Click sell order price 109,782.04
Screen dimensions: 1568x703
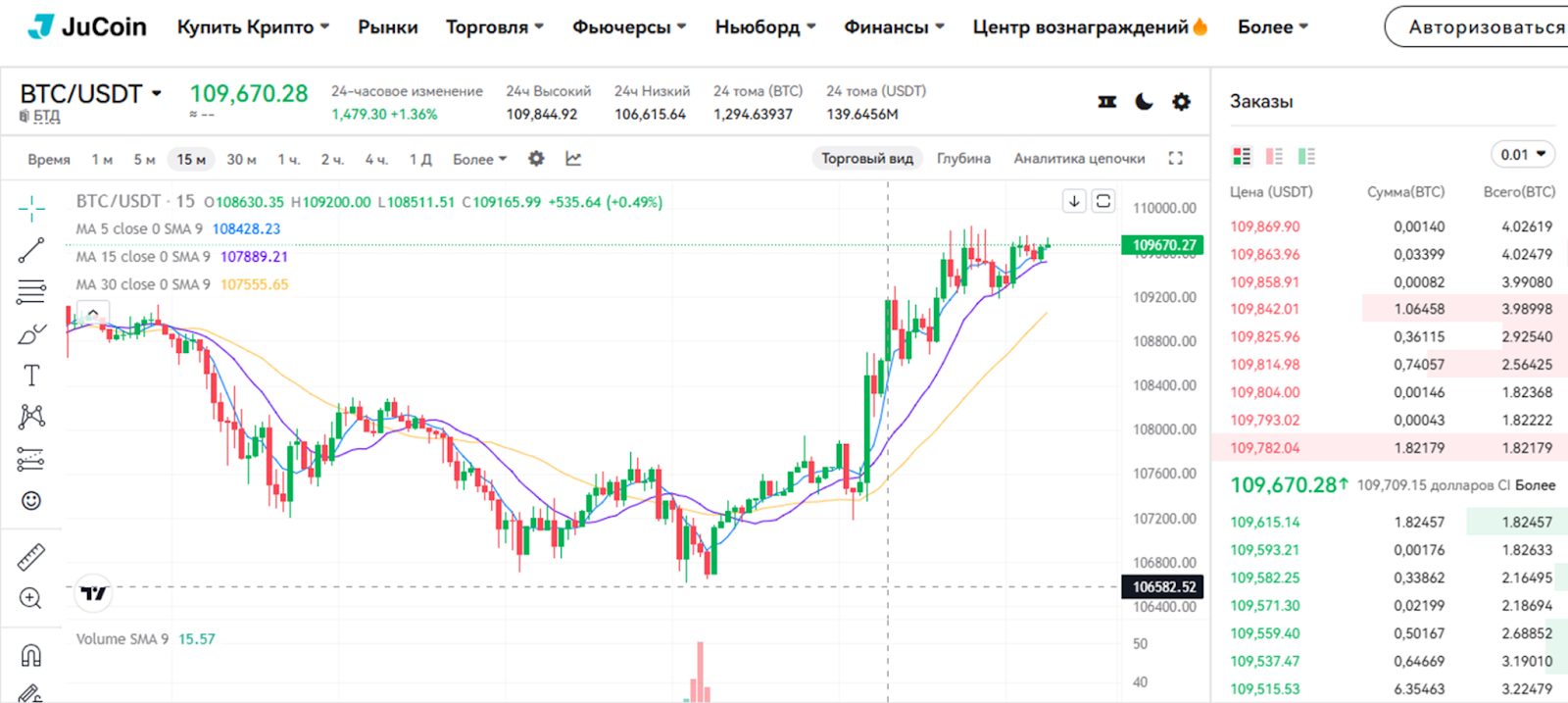(x=1265, y=448)
